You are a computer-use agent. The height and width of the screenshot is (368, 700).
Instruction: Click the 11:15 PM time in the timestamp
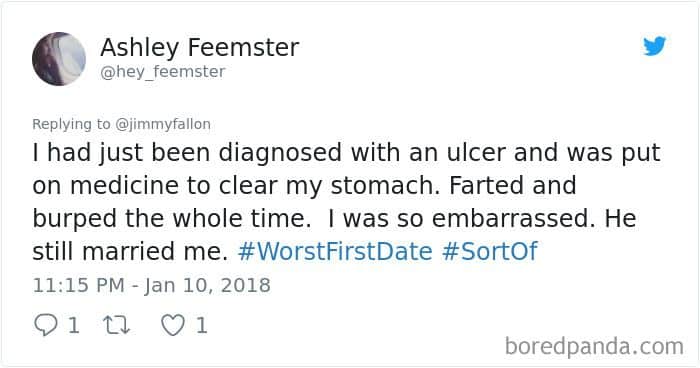[x=79, y=285]
